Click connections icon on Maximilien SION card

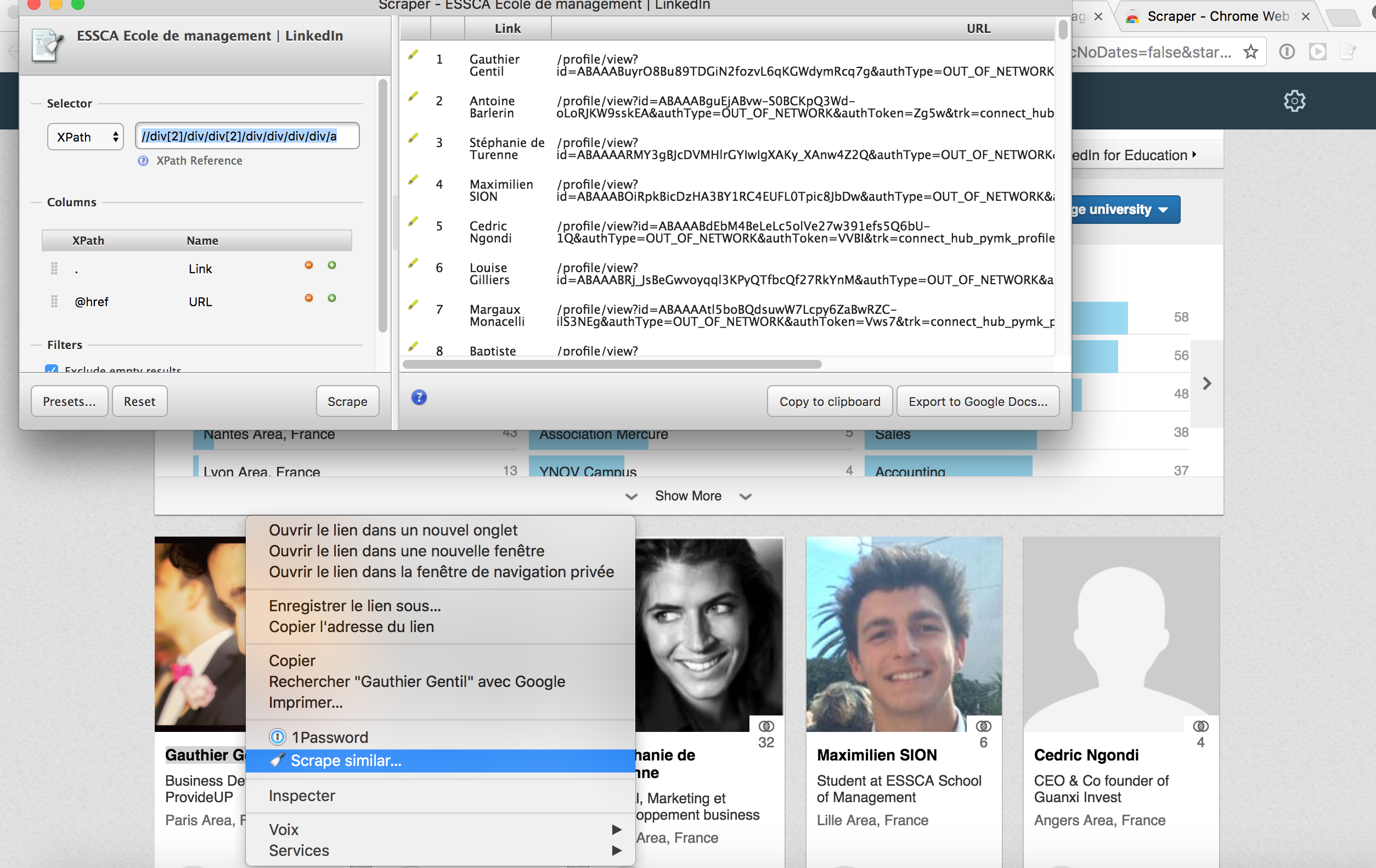(x=983, y=727)
